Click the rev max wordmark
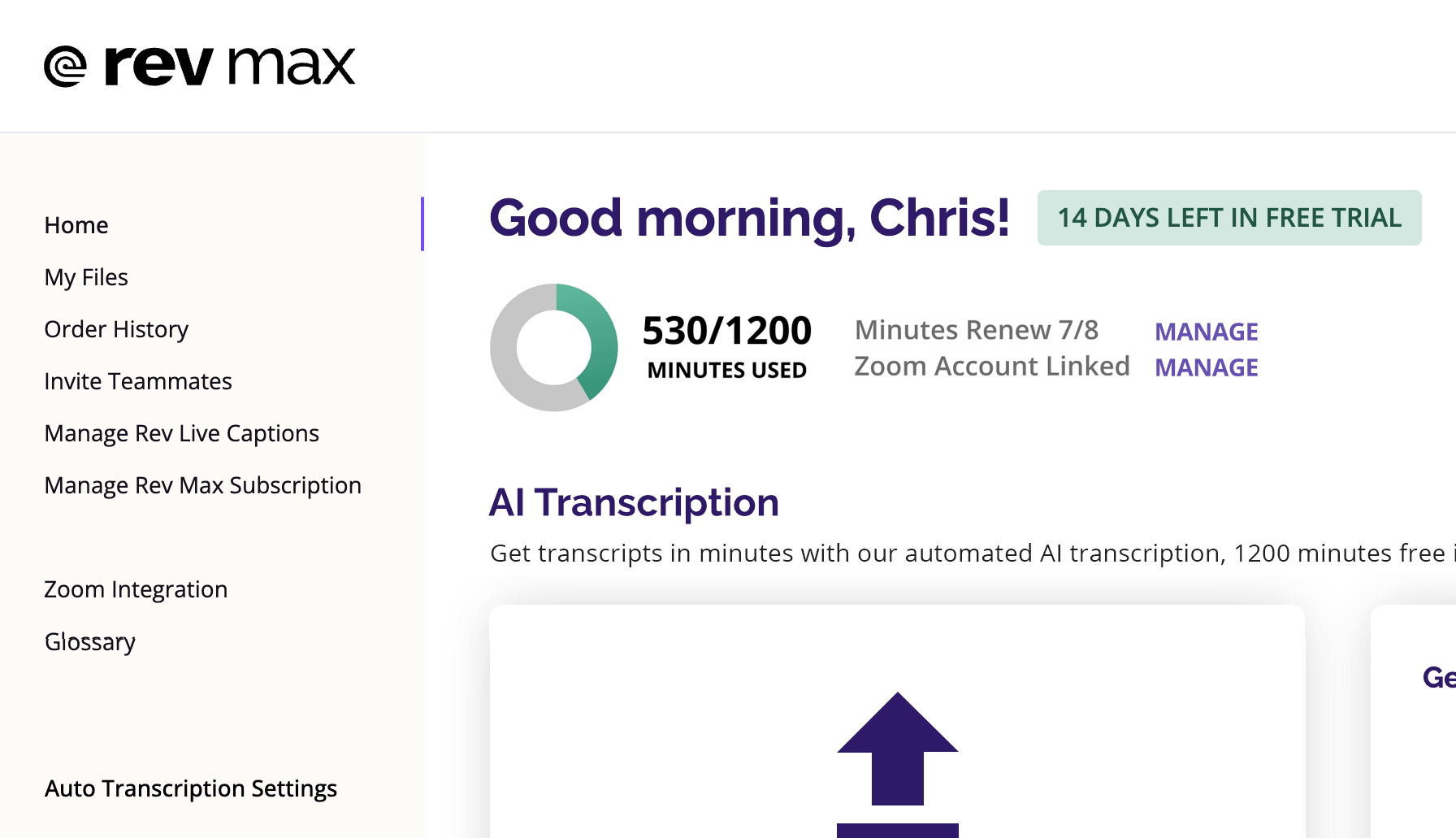The height and width of the screenshot is (838, 1456). tap(230, 66)
